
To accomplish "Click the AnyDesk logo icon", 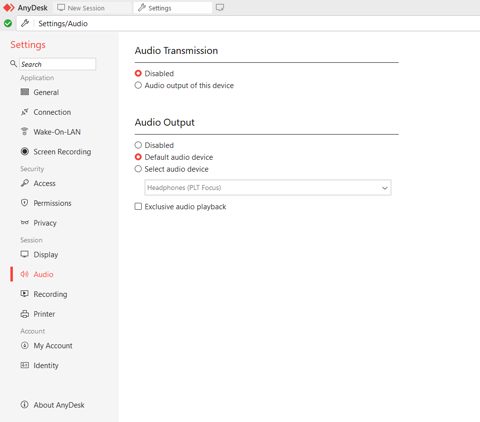I will pos(8,8).
